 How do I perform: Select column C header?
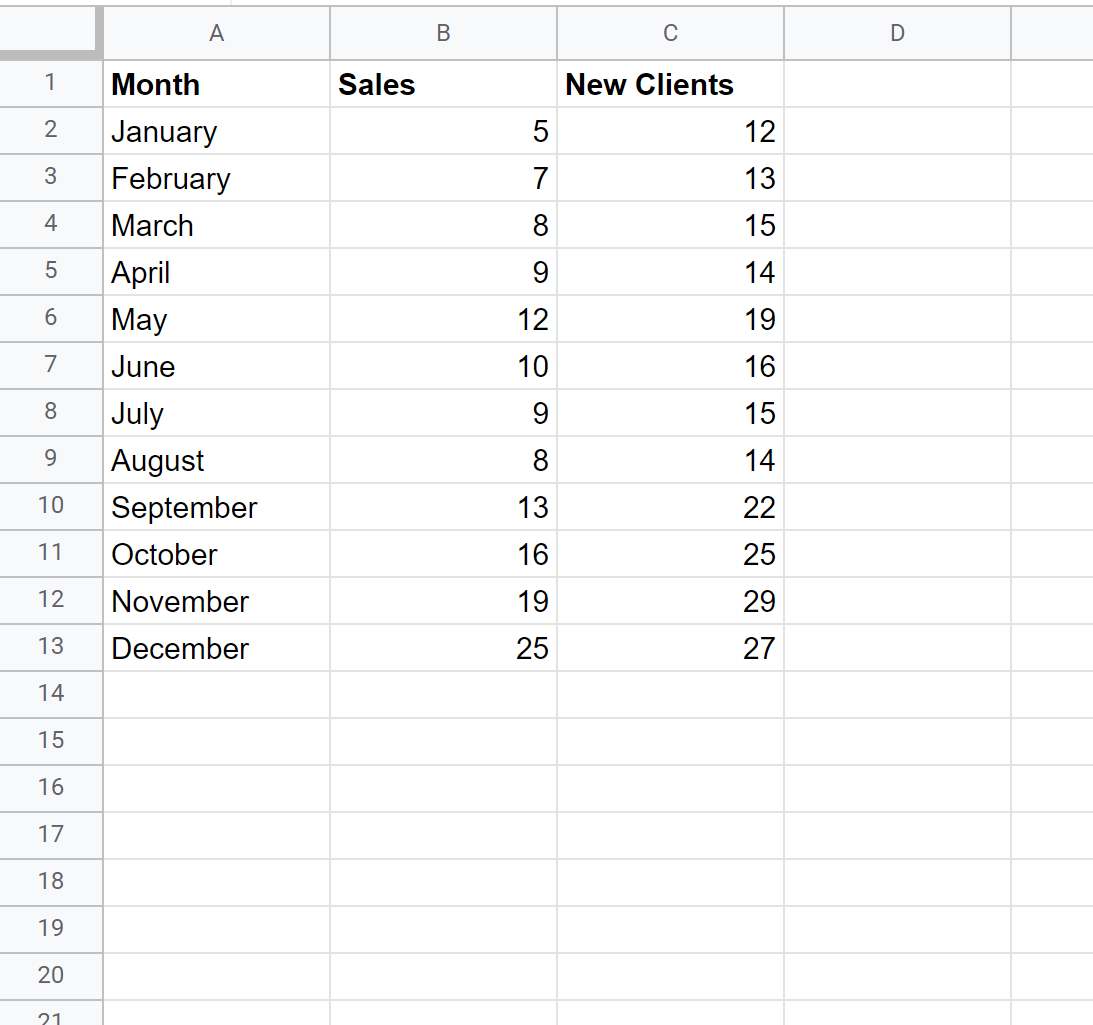[670, 33]
